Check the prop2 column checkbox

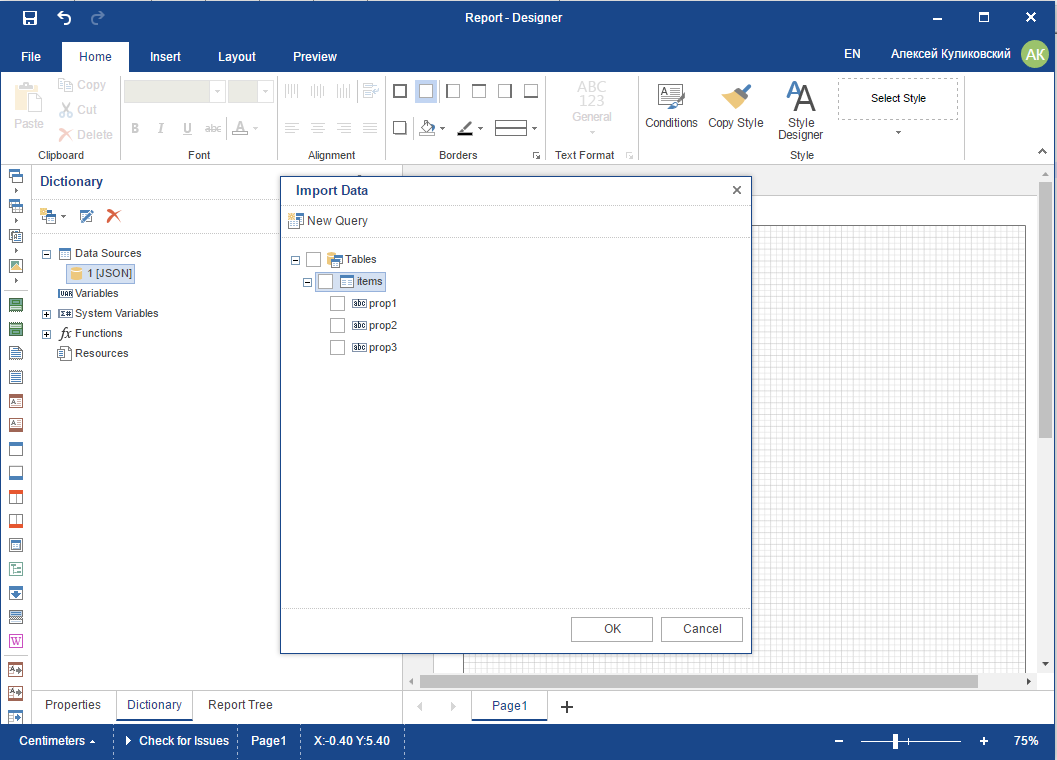point(338,326)
